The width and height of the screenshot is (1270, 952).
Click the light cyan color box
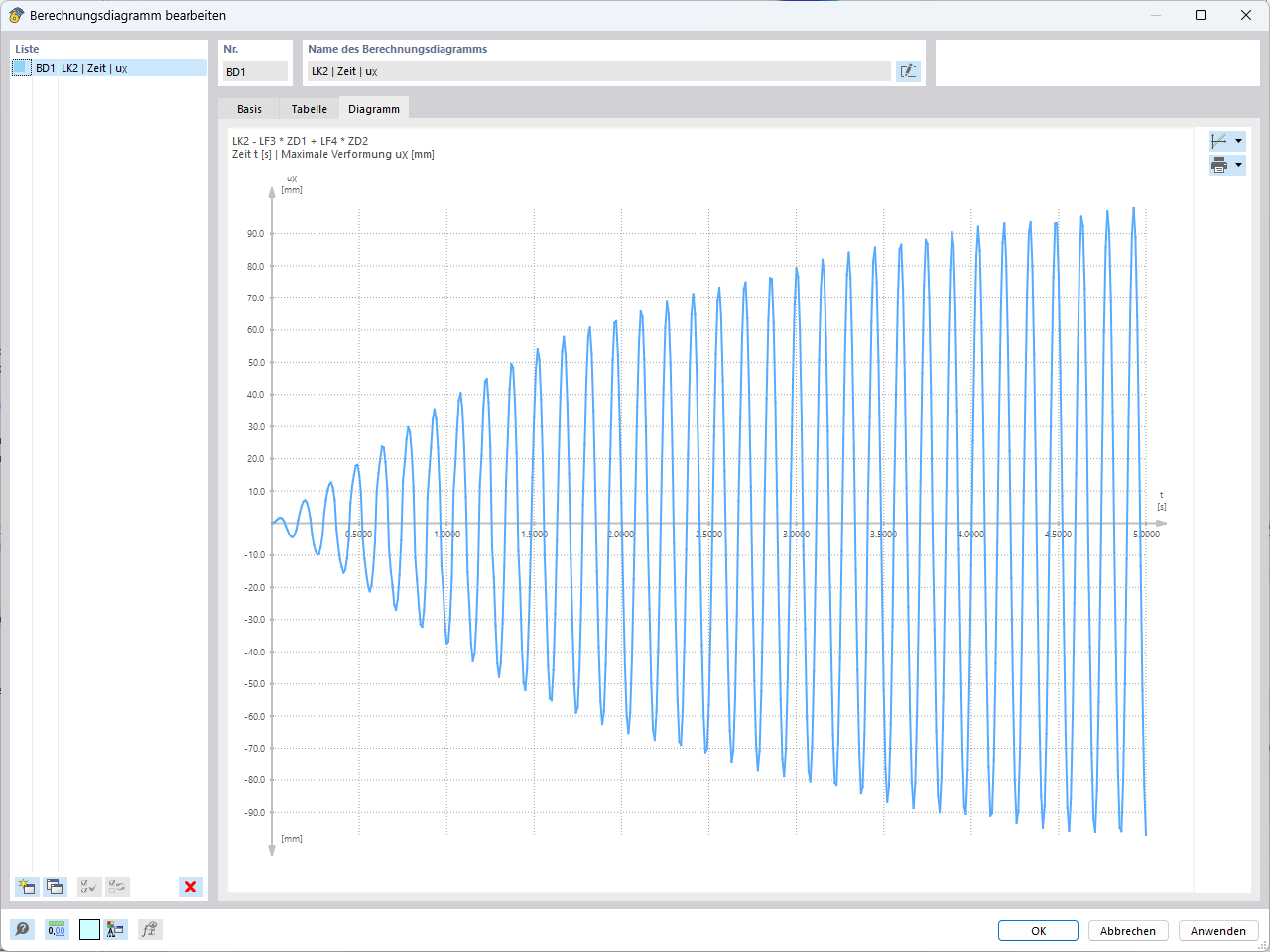(x=89, y=929)
